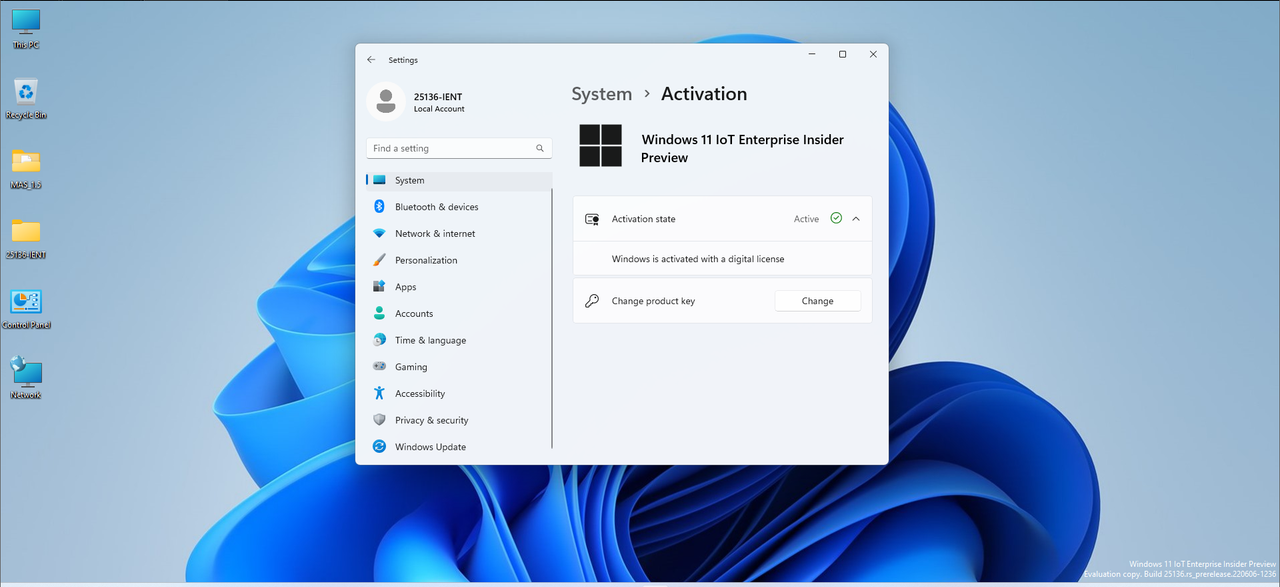Click the 'Active' status text

pos(806,219)
